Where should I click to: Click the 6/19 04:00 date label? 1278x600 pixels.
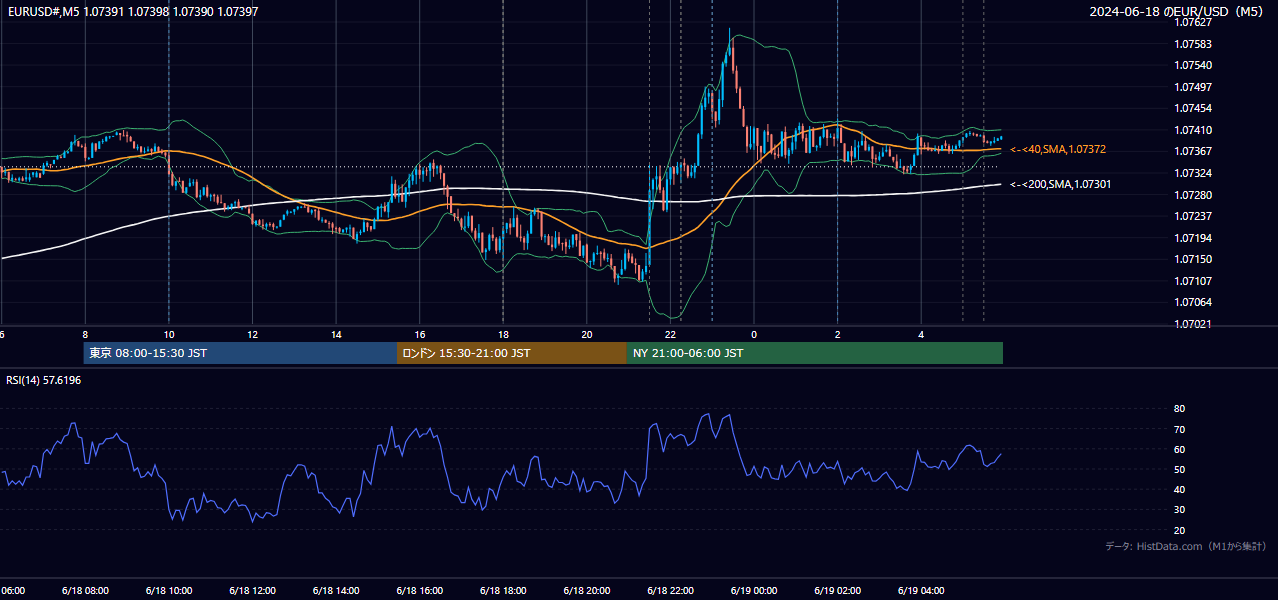(922, 590)
